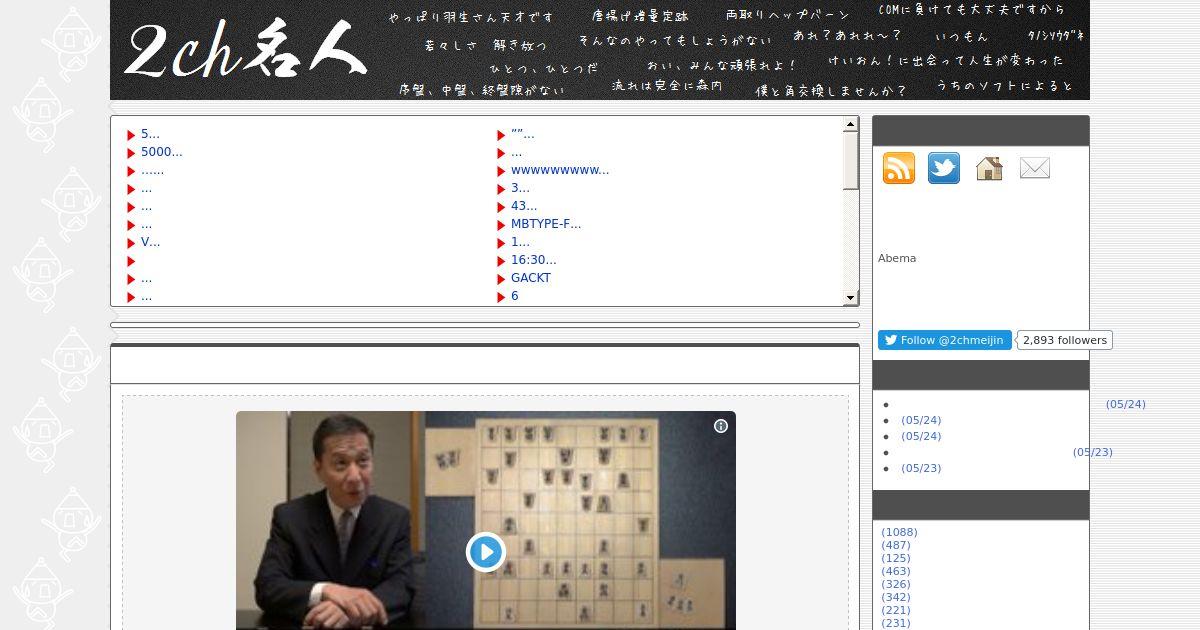Open the '......' headline link
This screenshot has width=1200, height=630.
[x=153, y=170]
